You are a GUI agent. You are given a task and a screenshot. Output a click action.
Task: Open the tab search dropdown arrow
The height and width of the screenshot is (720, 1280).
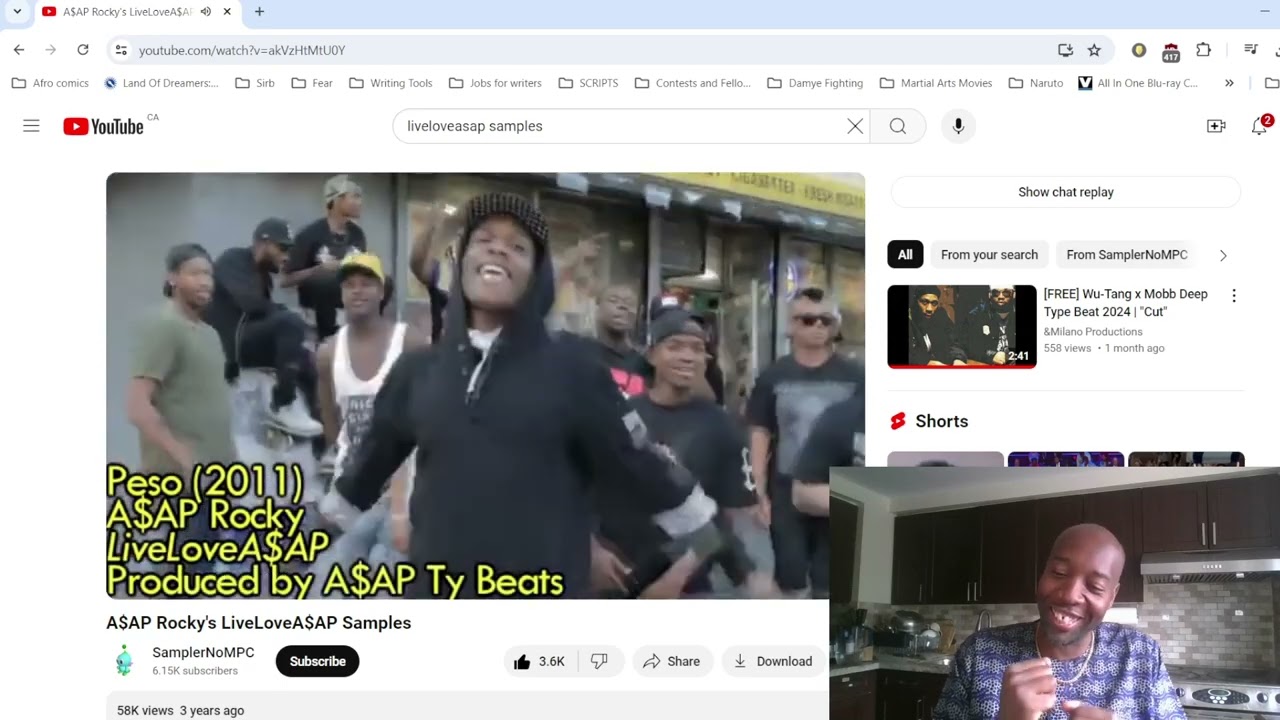(17, 12)
